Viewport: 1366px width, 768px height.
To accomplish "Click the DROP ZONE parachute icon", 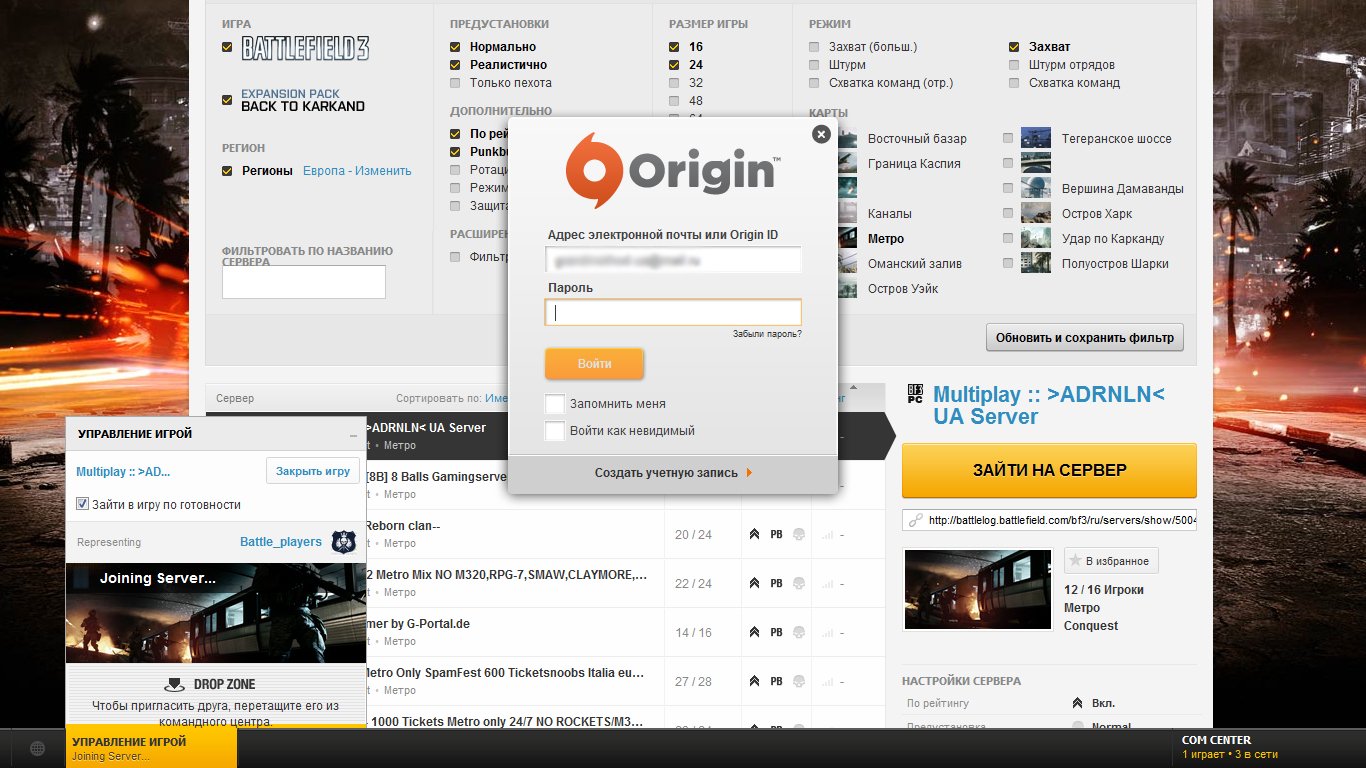I will tap(174, 685).
